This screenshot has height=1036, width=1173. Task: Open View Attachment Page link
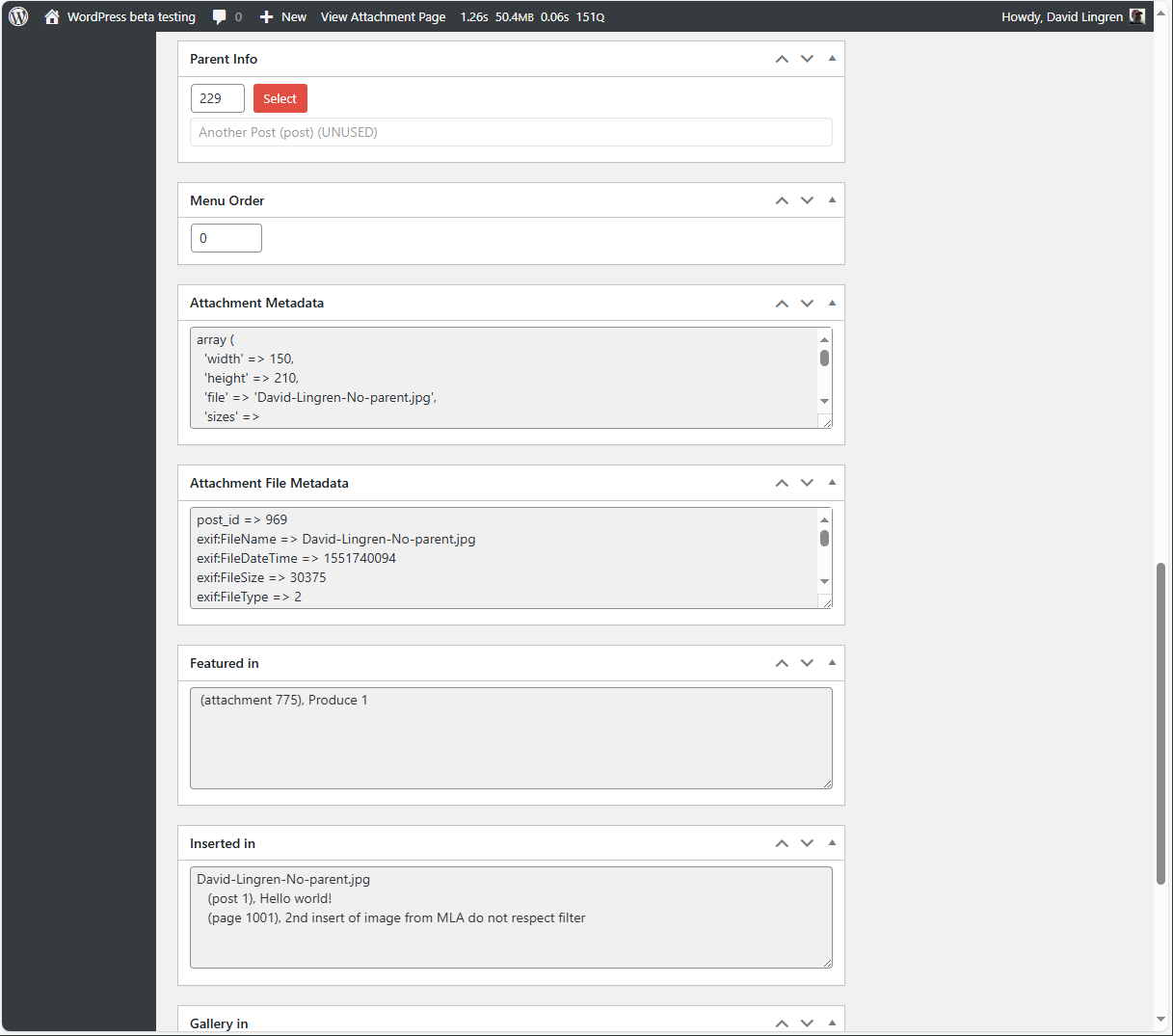click(383, 16)
